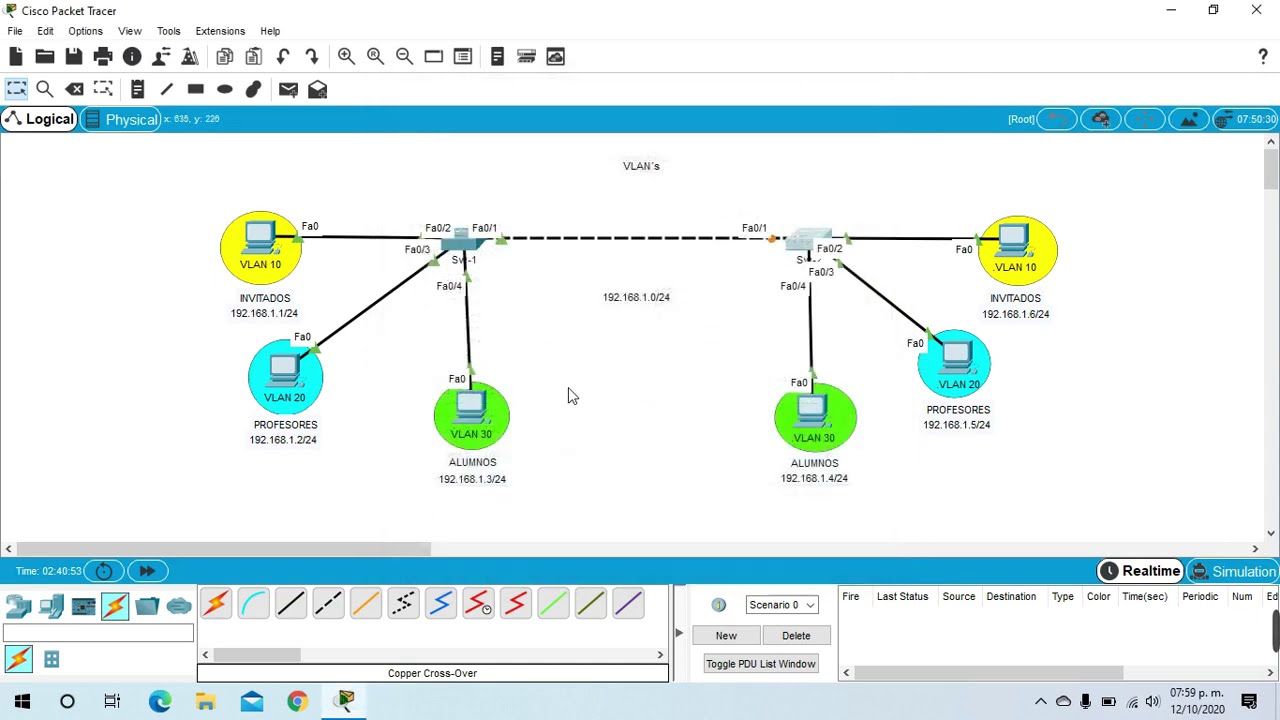Image resolution: width=1280 pixels, height=720 pixels.
Task: Open the Tools menu
Action: [168, 31]
